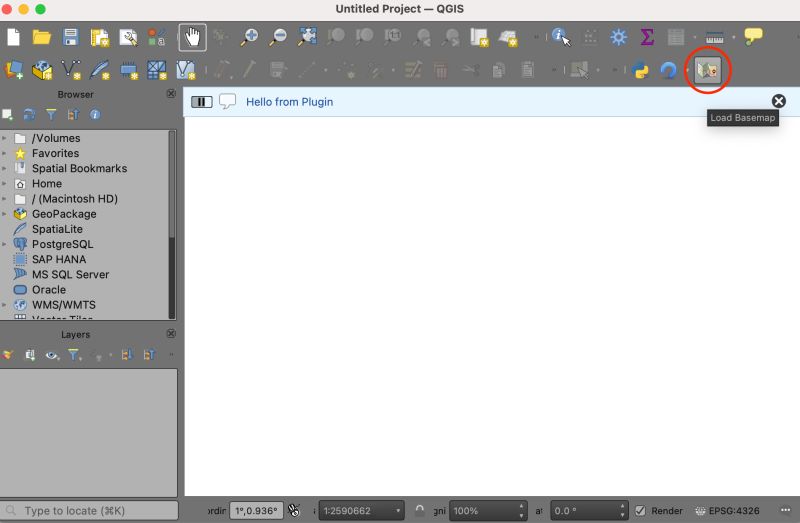Activate the Zoom Out magnifier

tap(279, 37)
